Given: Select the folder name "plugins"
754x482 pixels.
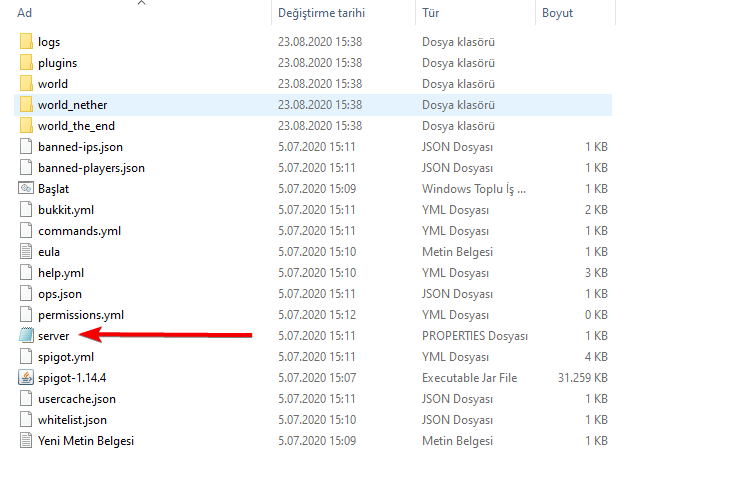Looking at the screenshot, I should (x=57, y=63).
